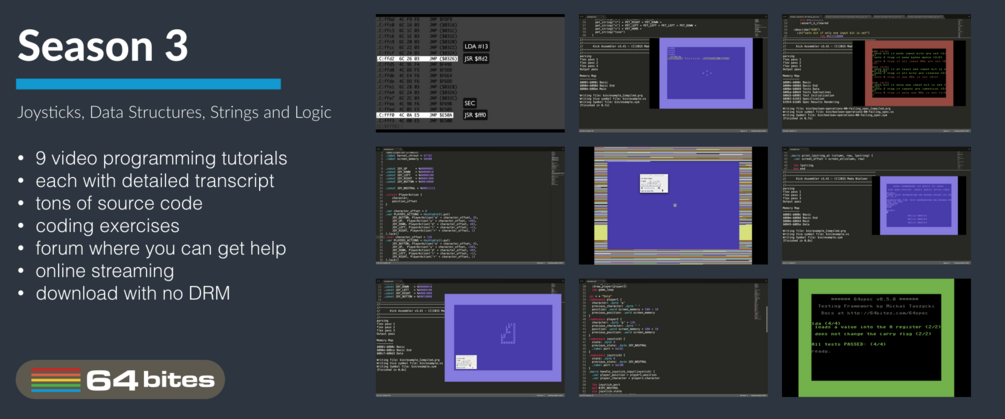Open the thumbnail with the JMP assembly listing

click(x=470, y=73)
